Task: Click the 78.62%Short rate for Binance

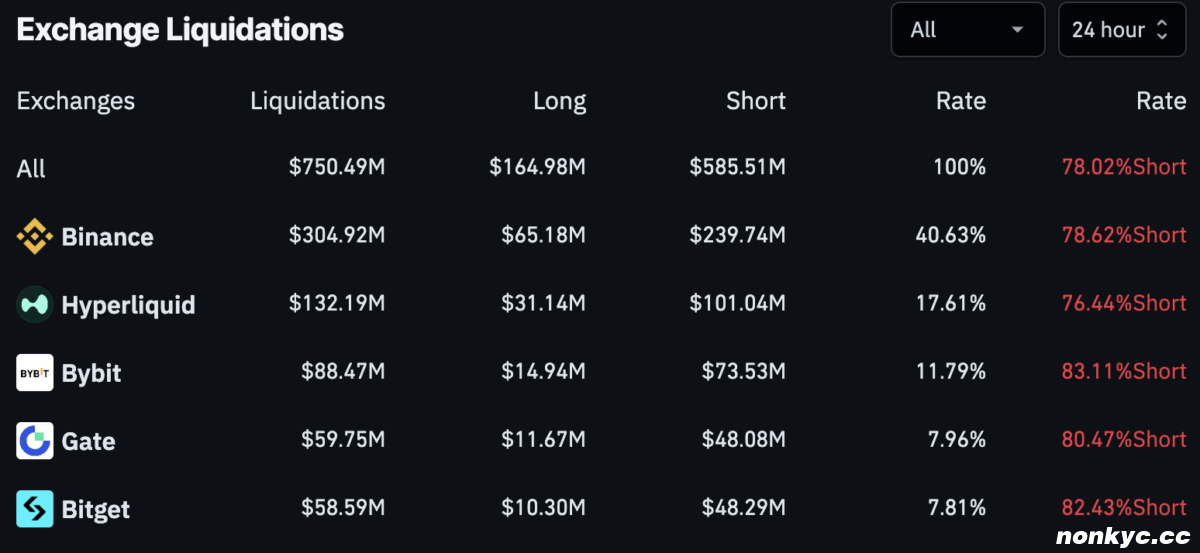Action: coord(1124,235)
